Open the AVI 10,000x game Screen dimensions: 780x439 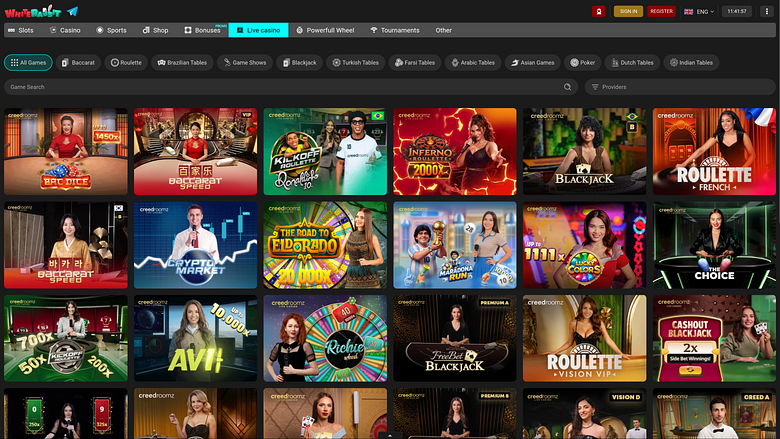point(195,339)
